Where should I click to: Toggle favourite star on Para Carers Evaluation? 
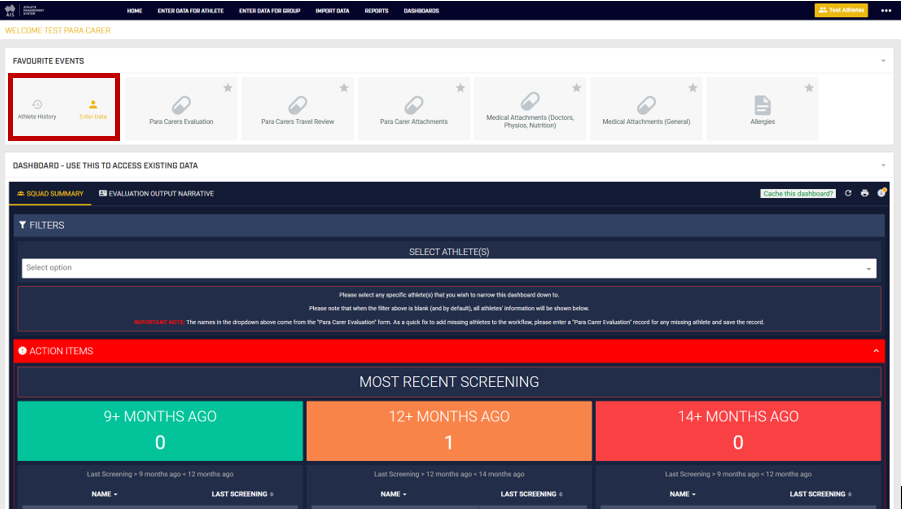228,88
